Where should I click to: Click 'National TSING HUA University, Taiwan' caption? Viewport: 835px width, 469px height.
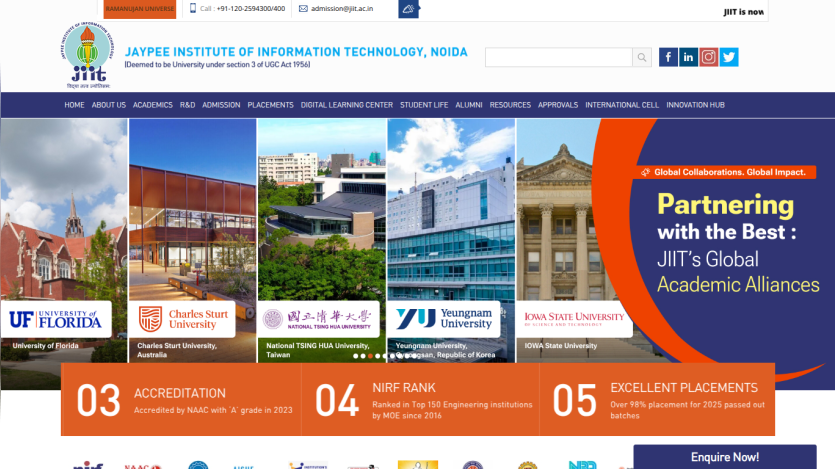[x=317, y=350]
